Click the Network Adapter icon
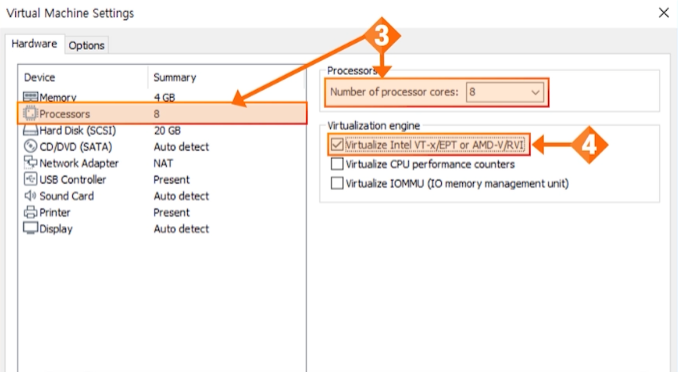The image size is (678, 372). pyautogui.click(x=30, y=162)
